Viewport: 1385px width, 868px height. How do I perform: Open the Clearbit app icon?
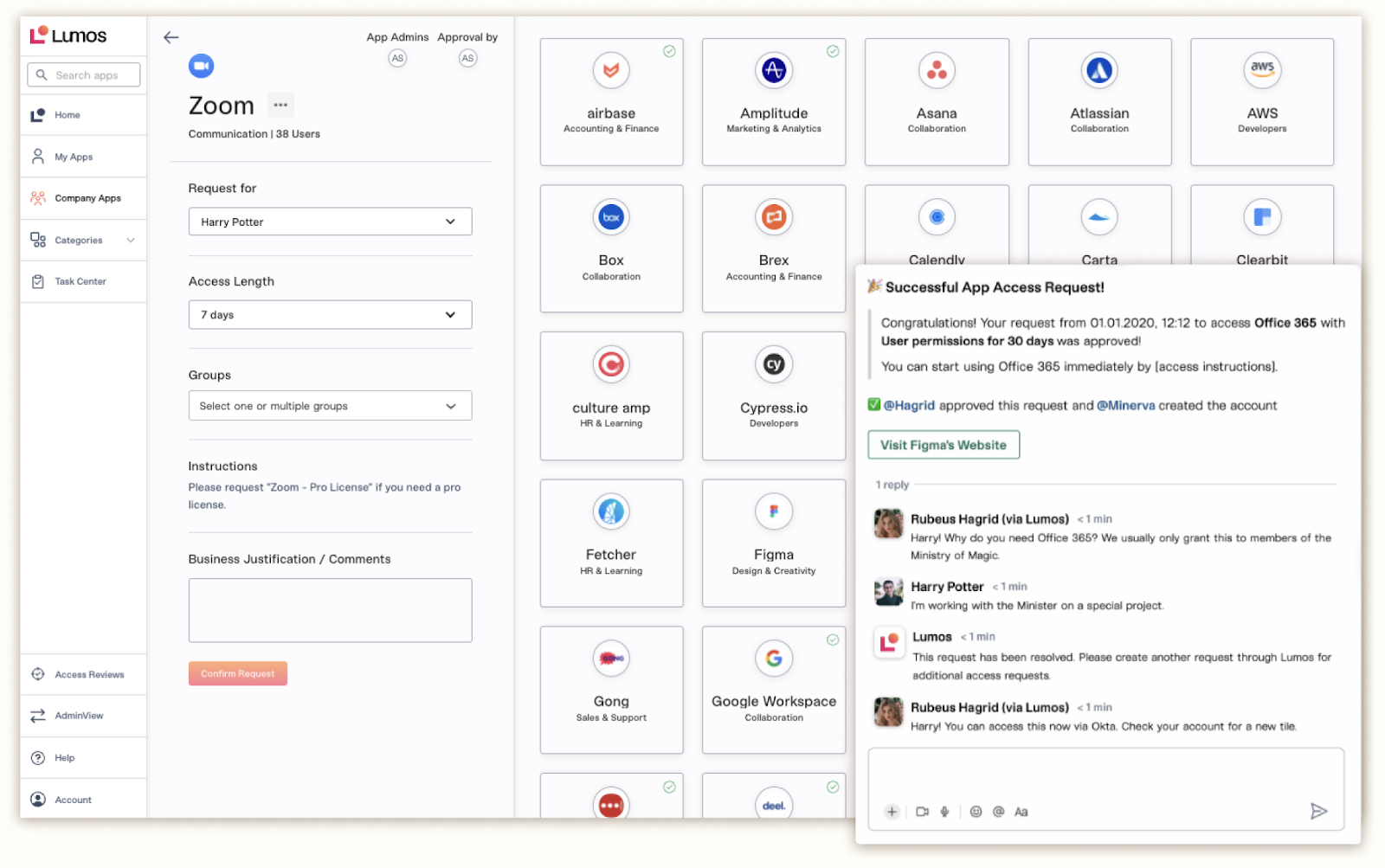pos(1262,217)
